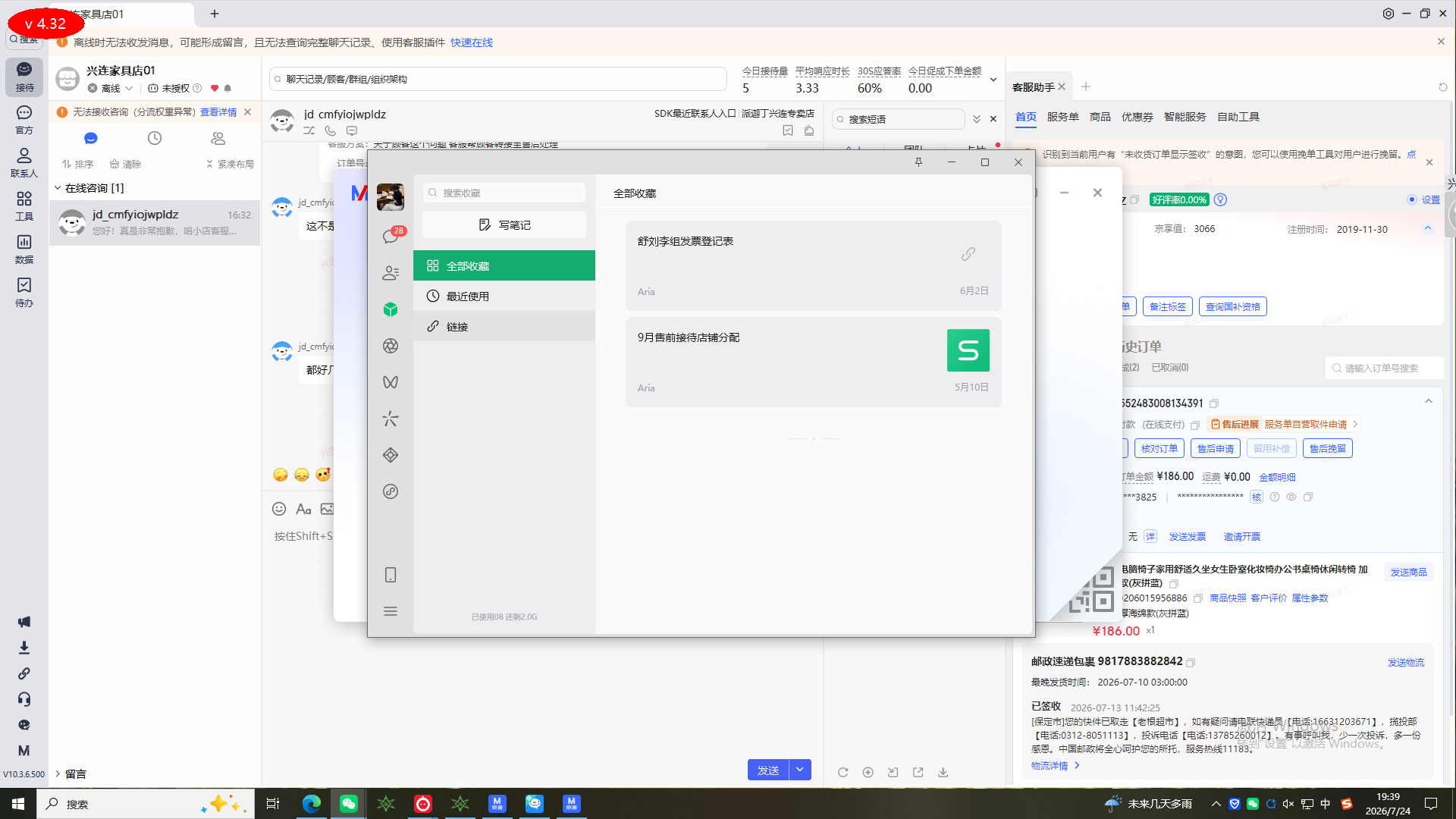Open the 待办 to-do section
Image resolution: width=1456 pixels, height=819 pixels.
24,293
